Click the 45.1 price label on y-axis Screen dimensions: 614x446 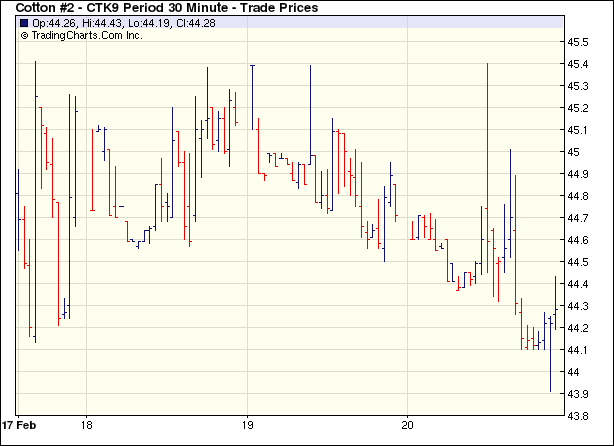click(579, 130)
